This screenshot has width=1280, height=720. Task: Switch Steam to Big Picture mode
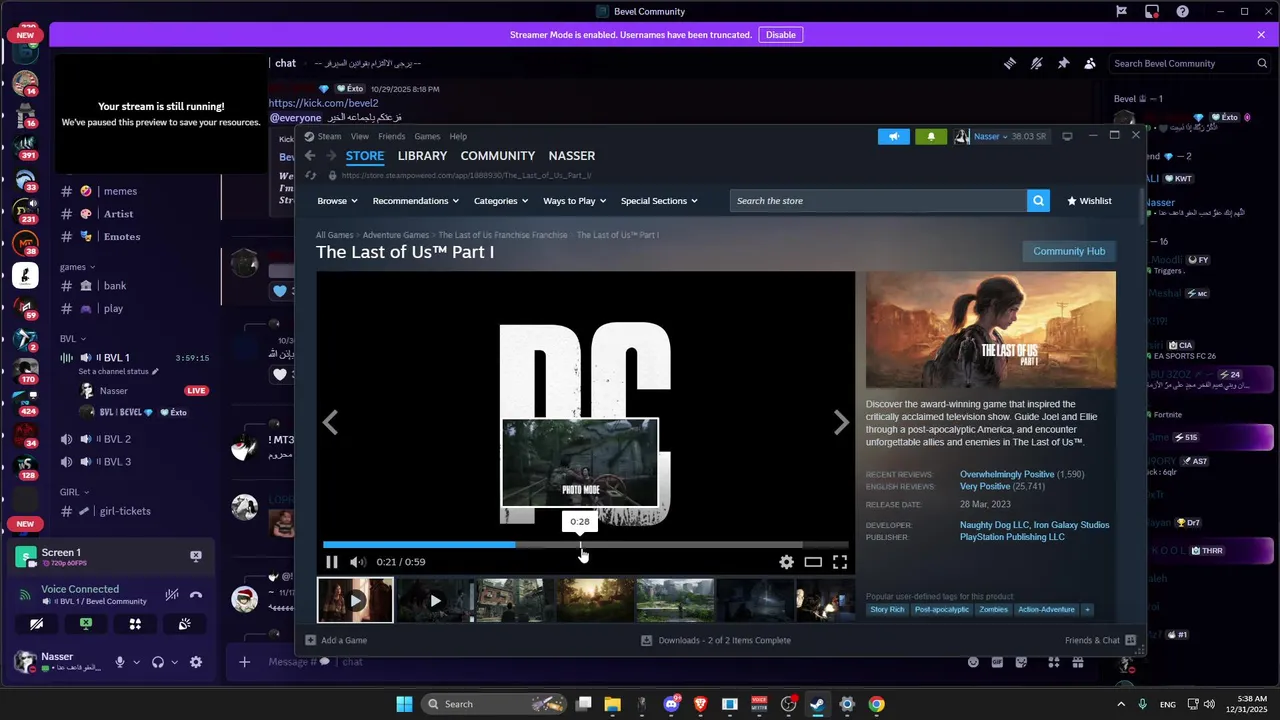[1067, 136]
